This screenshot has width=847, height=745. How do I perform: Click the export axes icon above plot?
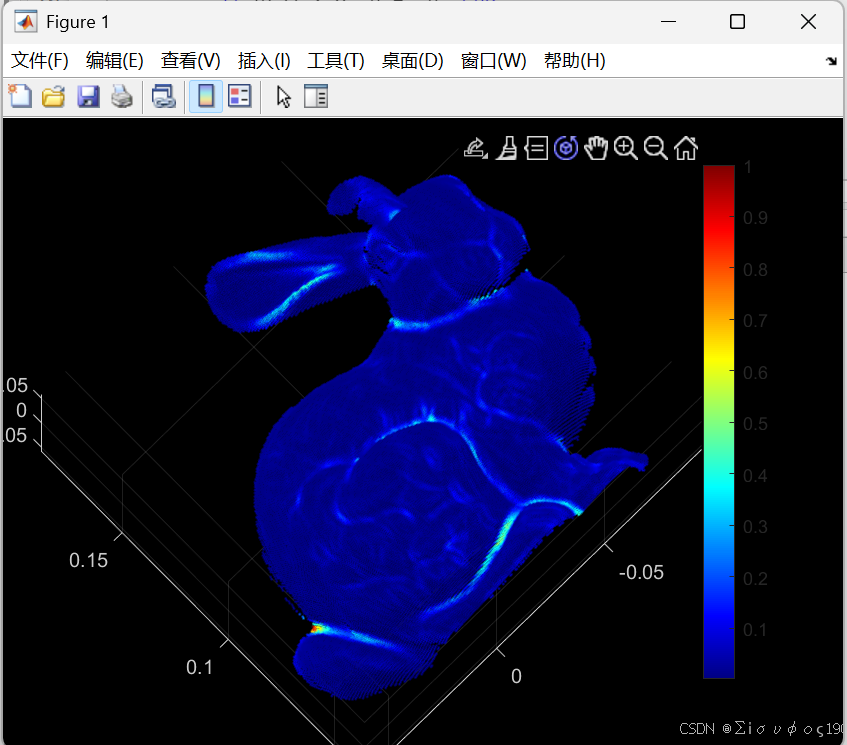tap(476, 148)
